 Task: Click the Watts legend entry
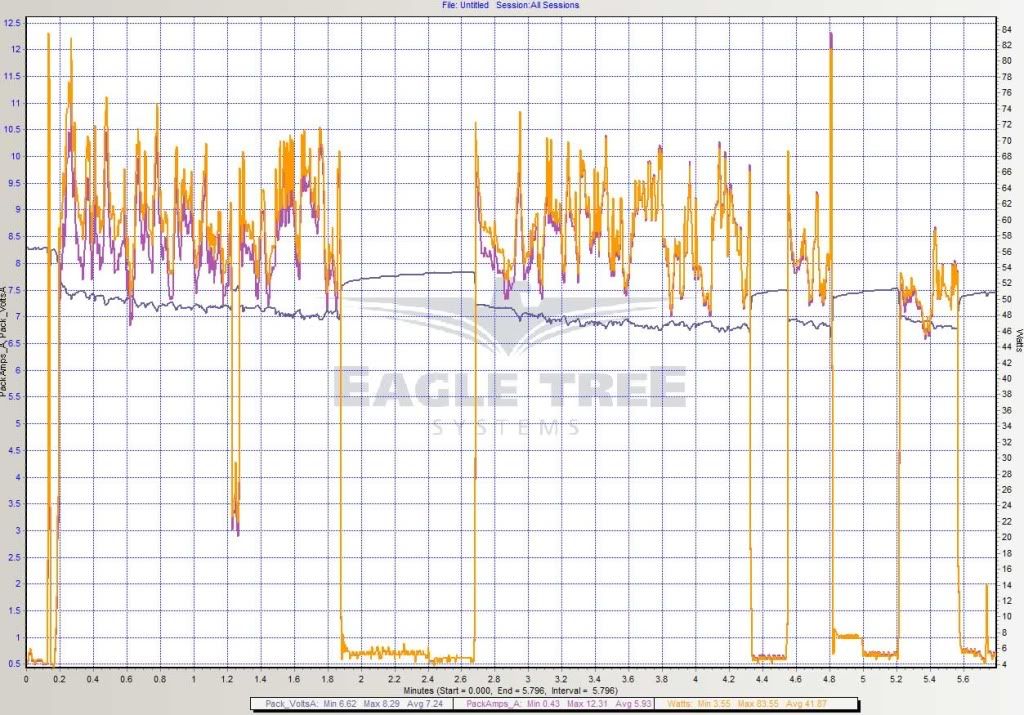[x=746, y=704]
